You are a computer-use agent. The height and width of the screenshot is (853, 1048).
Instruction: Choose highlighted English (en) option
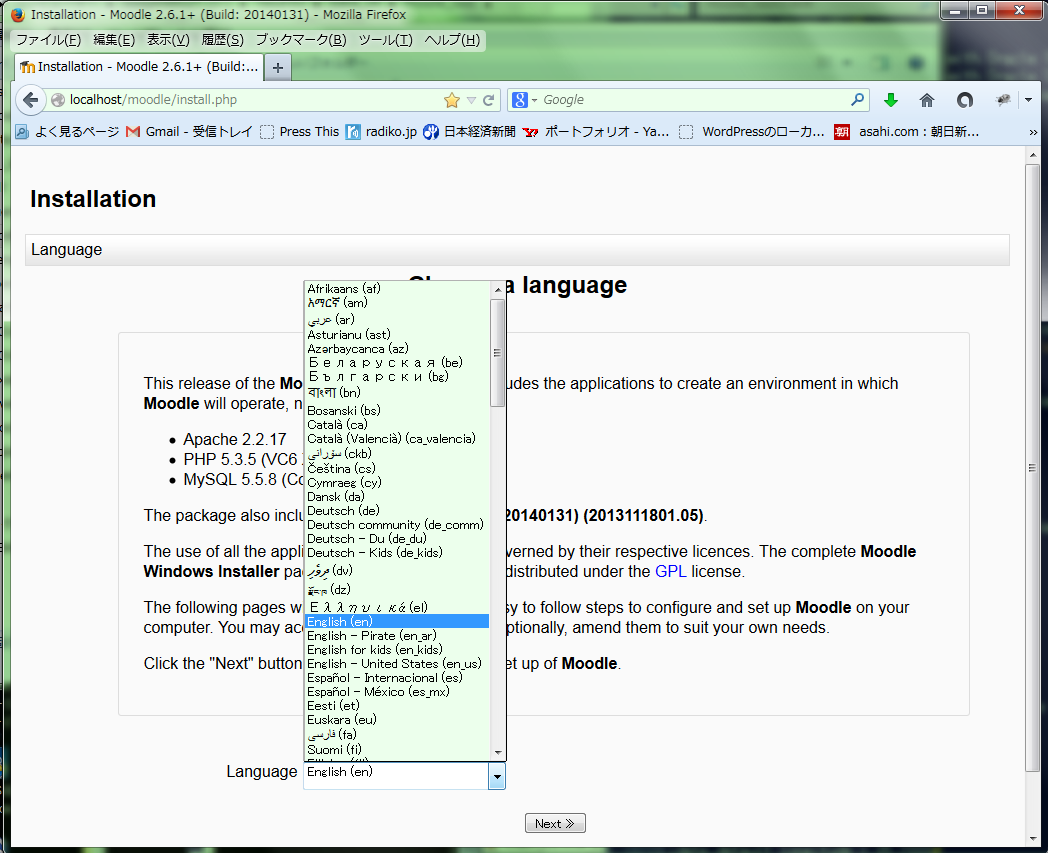397,622
